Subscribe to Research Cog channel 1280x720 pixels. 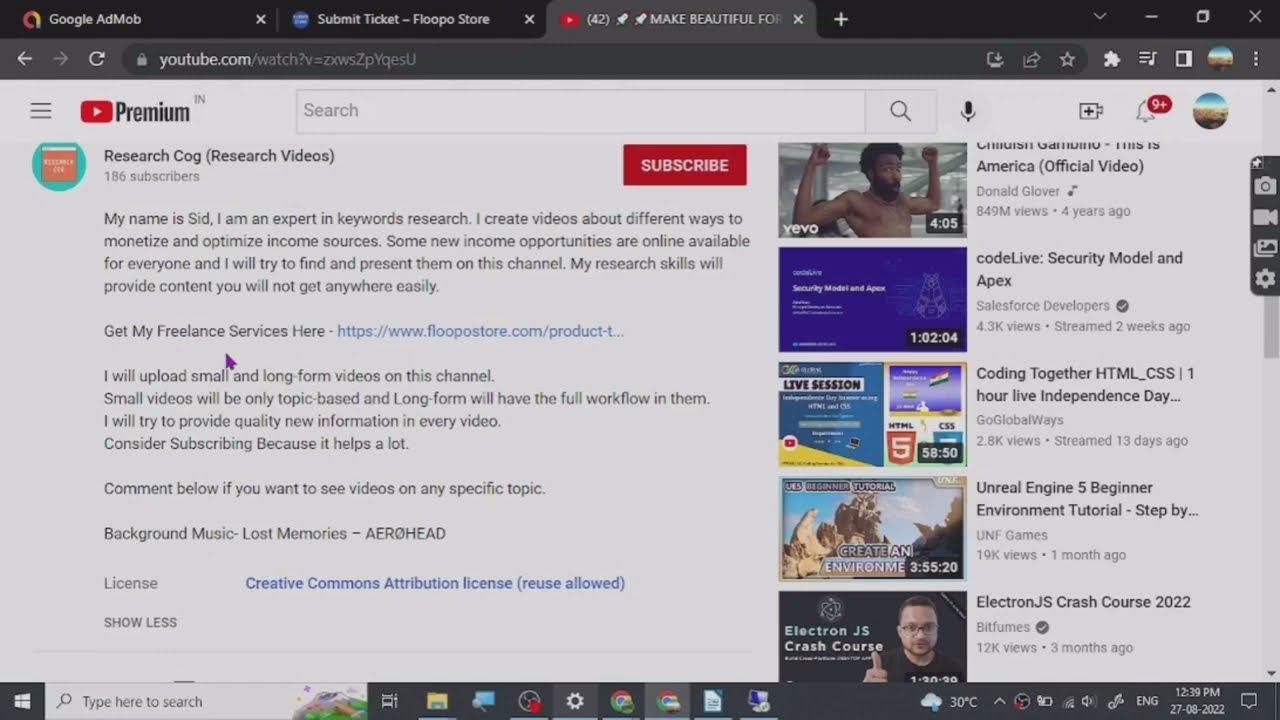684,165
